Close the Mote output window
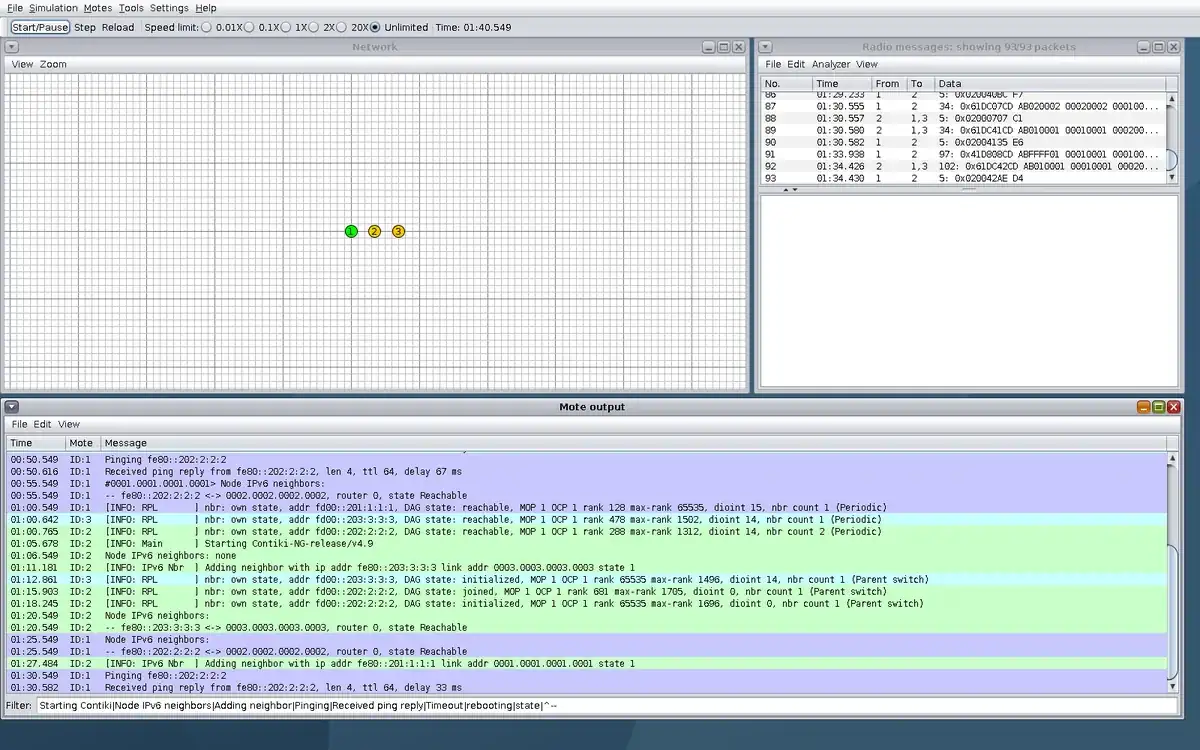The height and width of the screenshot is (750, 1200). pyautogui.click(x=1174, y=407)
